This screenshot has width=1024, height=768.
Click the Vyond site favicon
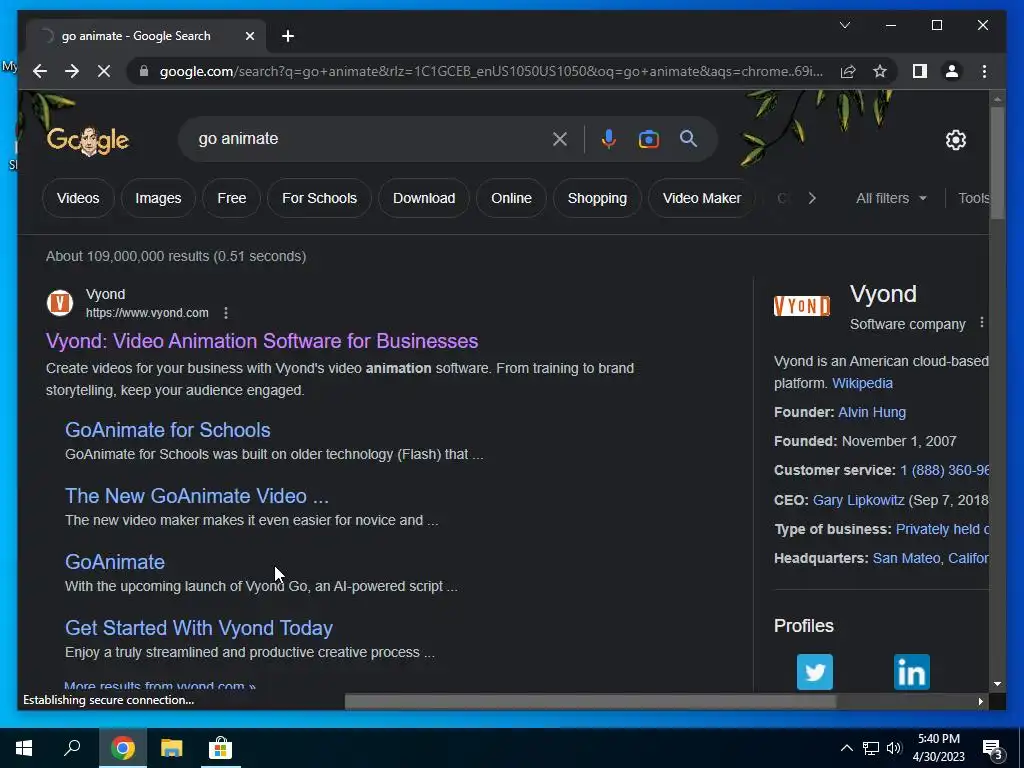pos(60,303)
